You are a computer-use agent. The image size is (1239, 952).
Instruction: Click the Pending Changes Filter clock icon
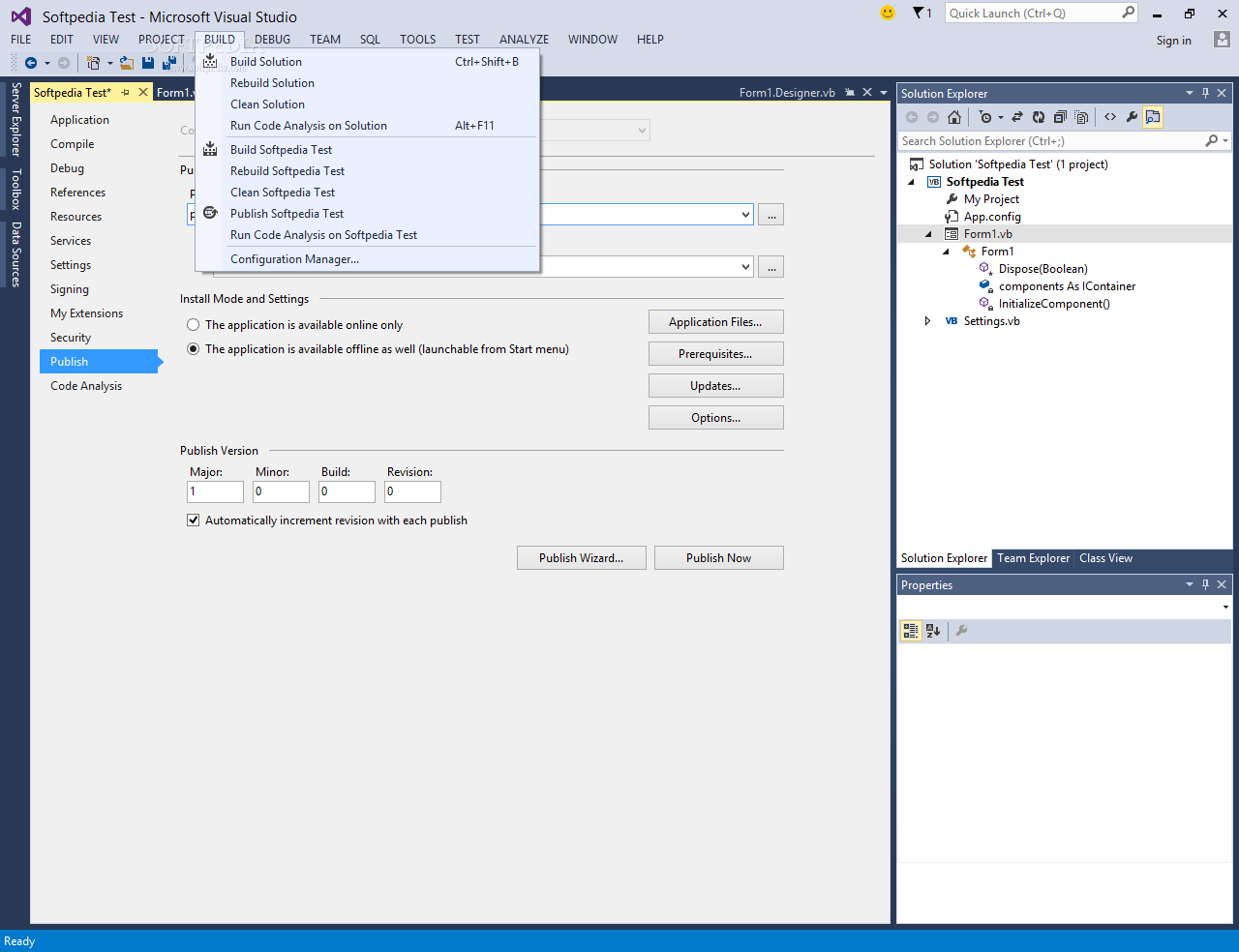tap(985, 117)
